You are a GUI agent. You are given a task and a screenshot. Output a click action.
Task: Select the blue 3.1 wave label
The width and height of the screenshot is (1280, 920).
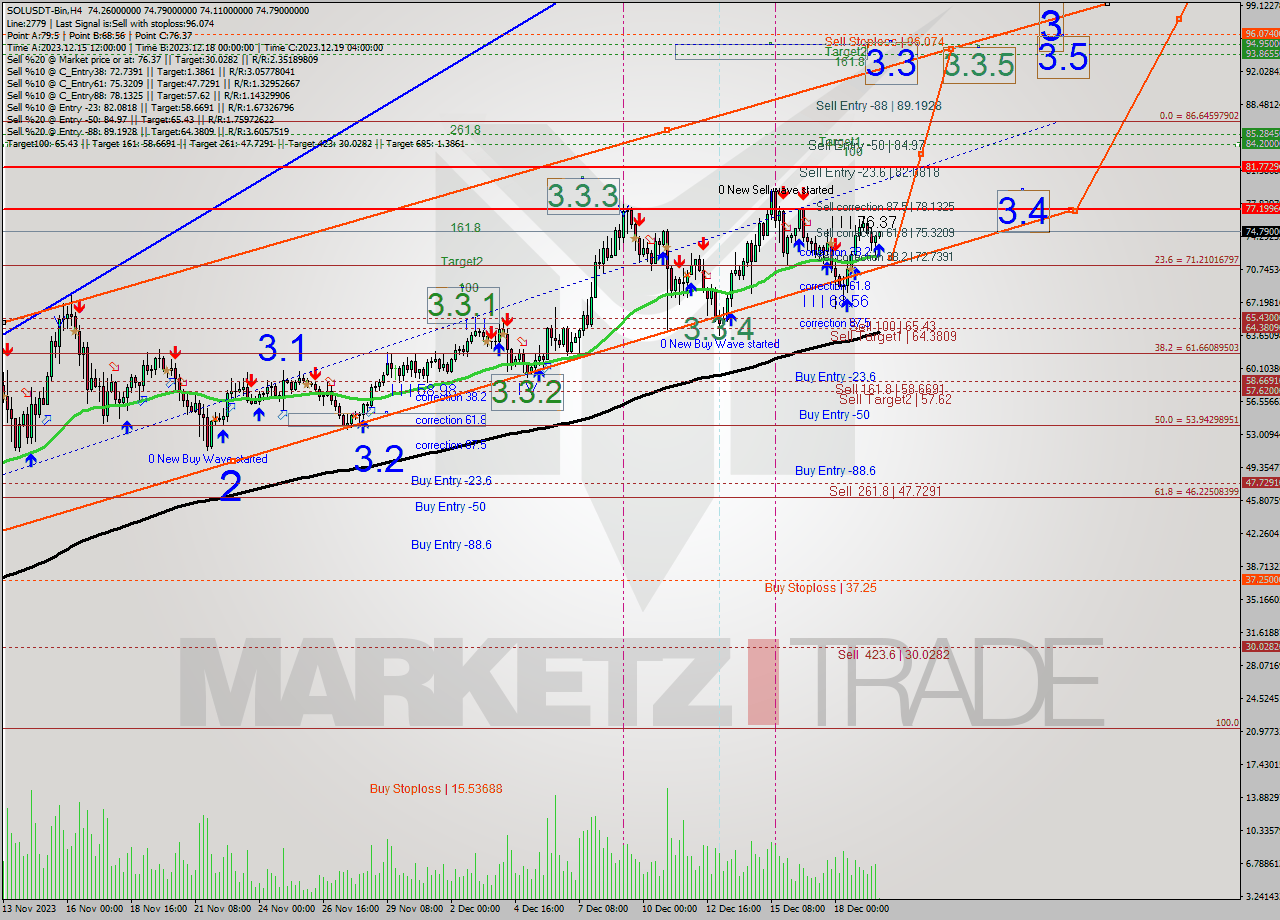[283, 349]
